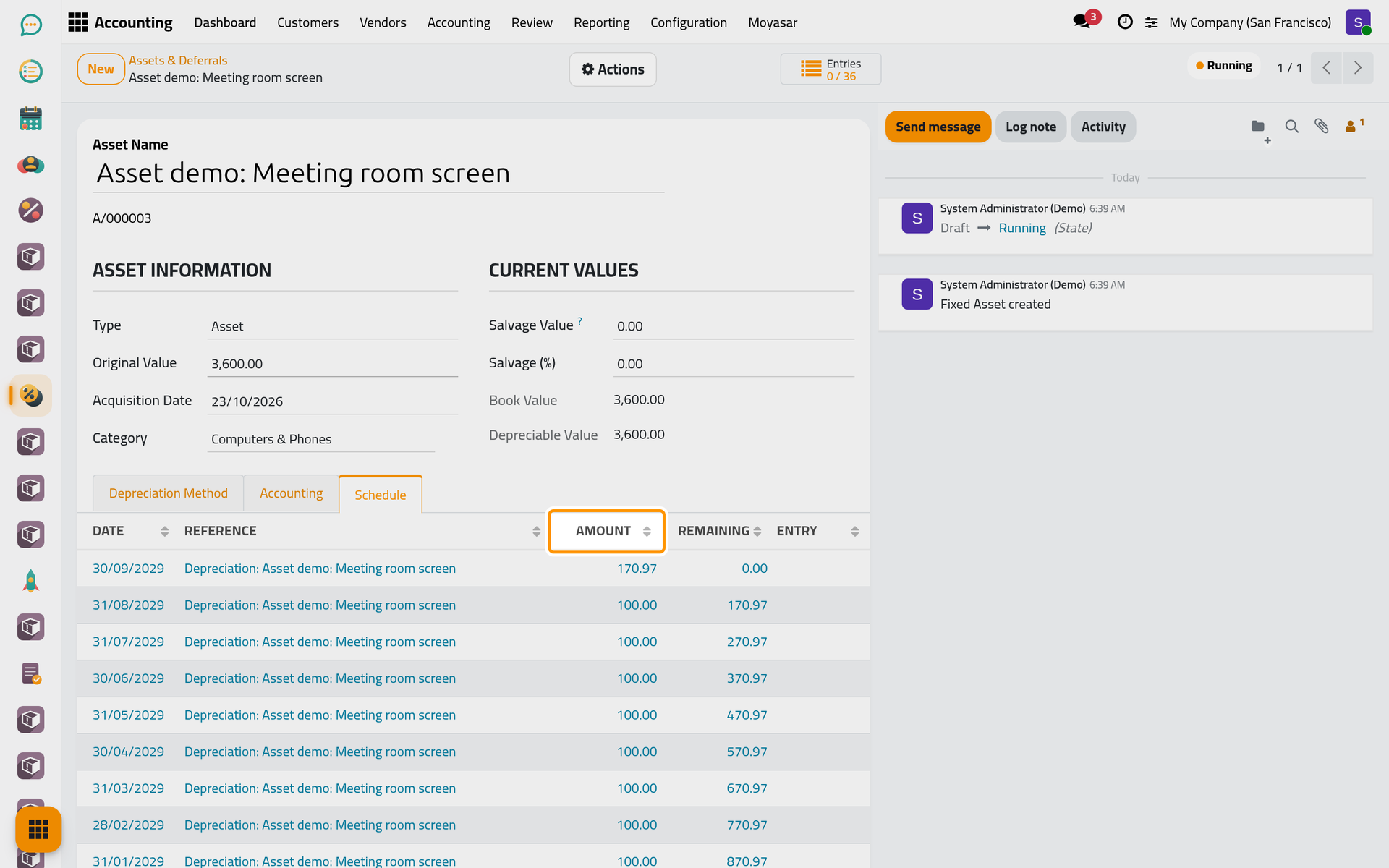
Task: Open the calendar app in sidebar
Action: pyautogui.click(x=30, y=118)
